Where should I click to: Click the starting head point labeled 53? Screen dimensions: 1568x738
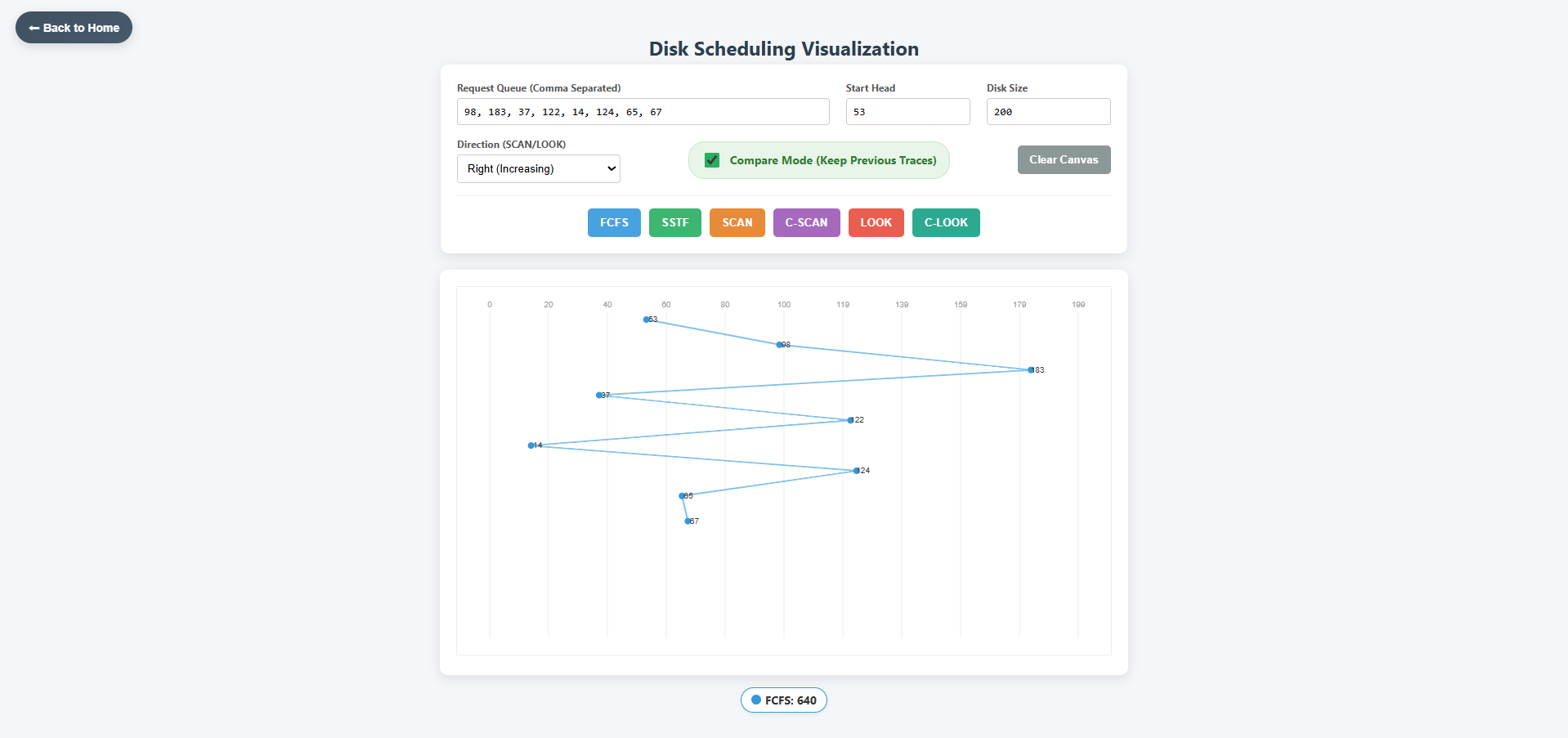(647, 320)
